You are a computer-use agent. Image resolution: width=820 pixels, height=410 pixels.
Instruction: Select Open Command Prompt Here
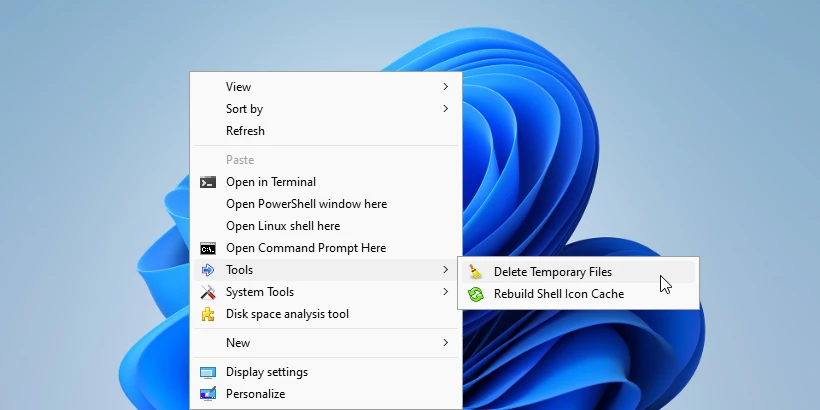coord(326,248)
